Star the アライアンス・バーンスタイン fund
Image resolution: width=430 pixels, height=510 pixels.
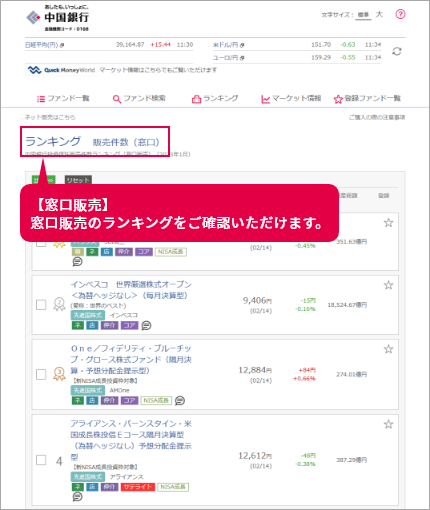coord(388,425)
